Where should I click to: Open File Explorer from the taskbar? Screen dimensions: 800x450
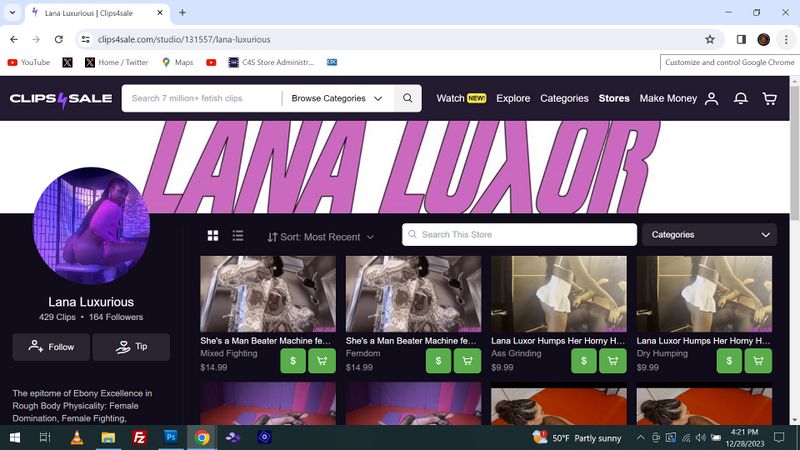click(108, 437)
